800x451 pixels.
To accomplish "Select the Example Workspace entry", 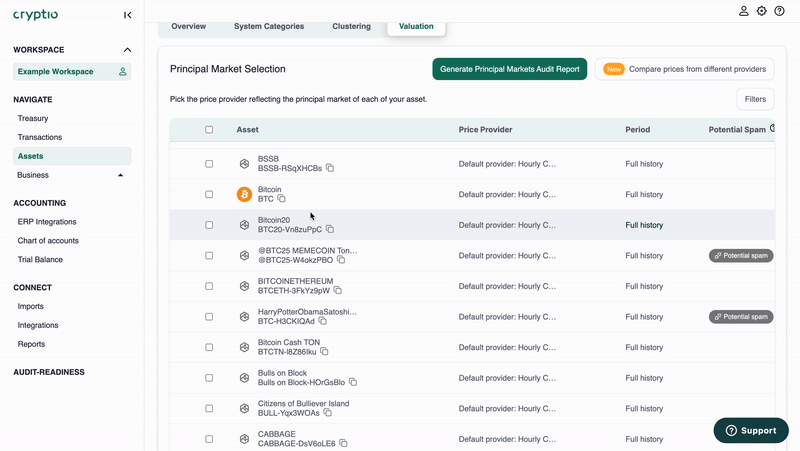I will (x=72, y=71).
